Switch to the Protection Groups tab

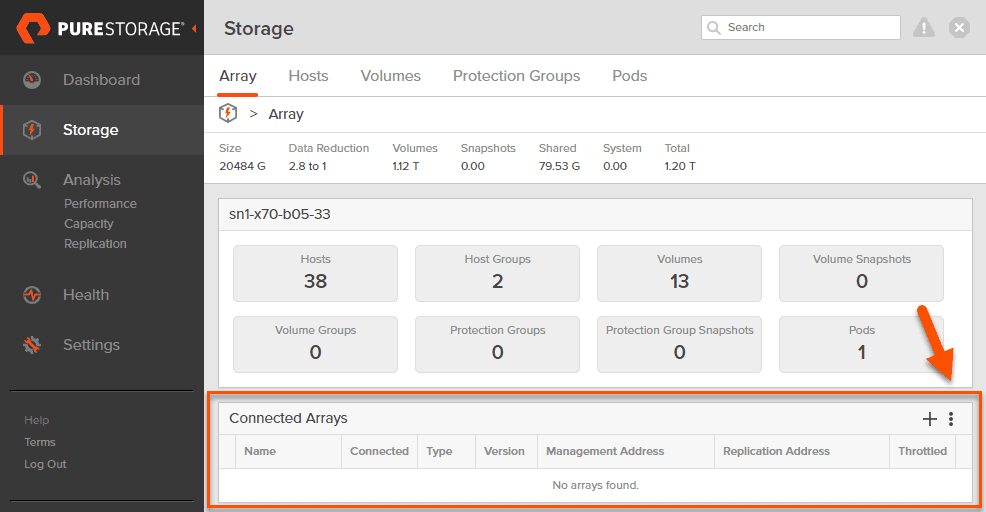[x=516, y=76]
